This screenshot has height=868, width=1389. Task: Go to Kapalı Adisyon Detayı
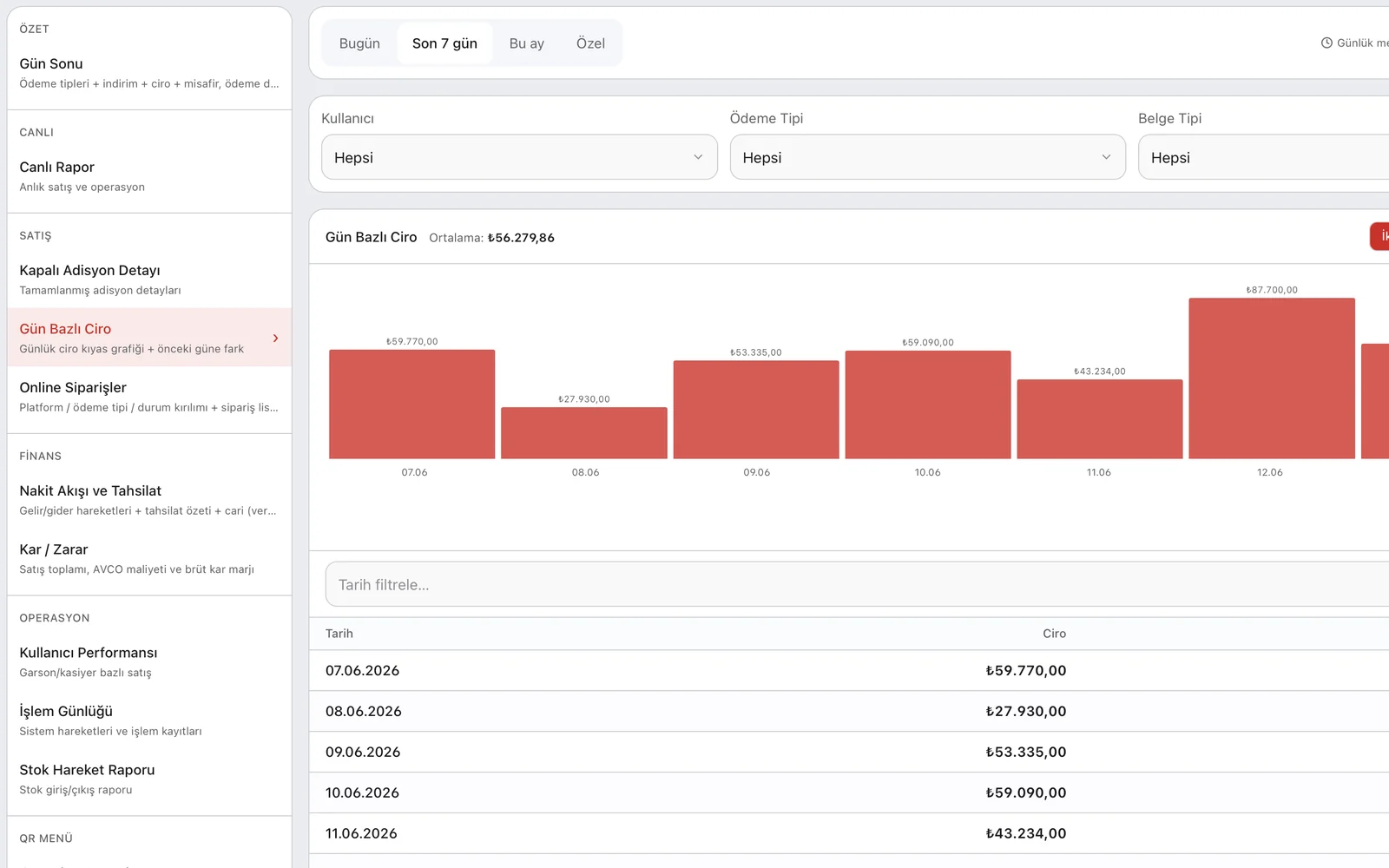[x=149, y=279]
